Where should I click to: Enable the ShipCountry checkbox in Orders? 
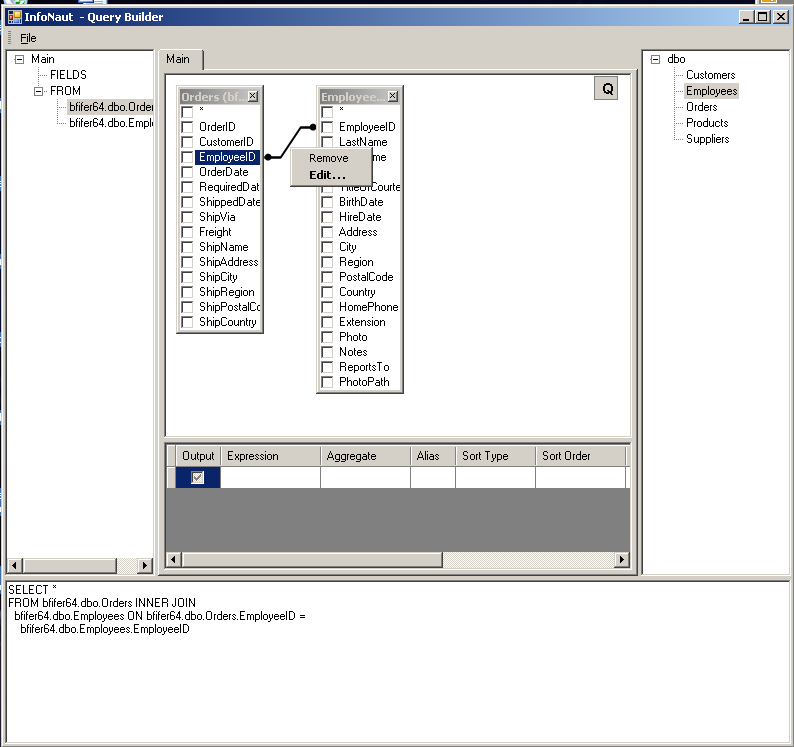coord(187,322)
